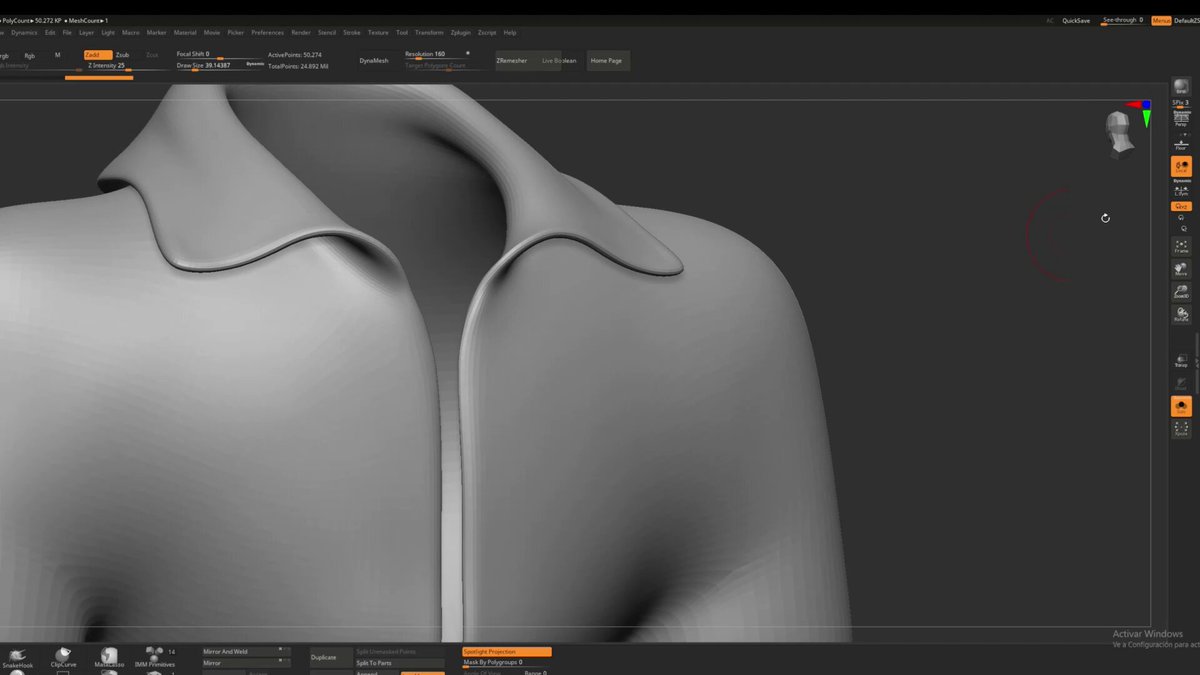Select the Zoom3D view icon
Viewport: 1200px width, 675px height.
tap(1181, 292)
